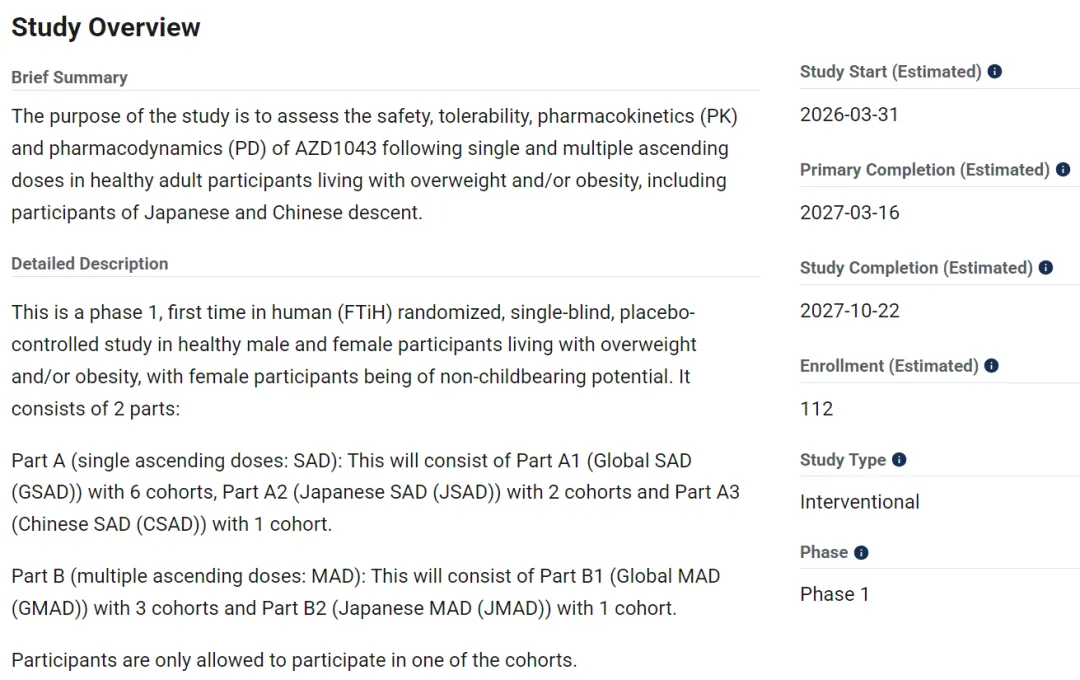Click the 'Participants are only allowed' sentence

pyautogui.click(x=294, y=660)
